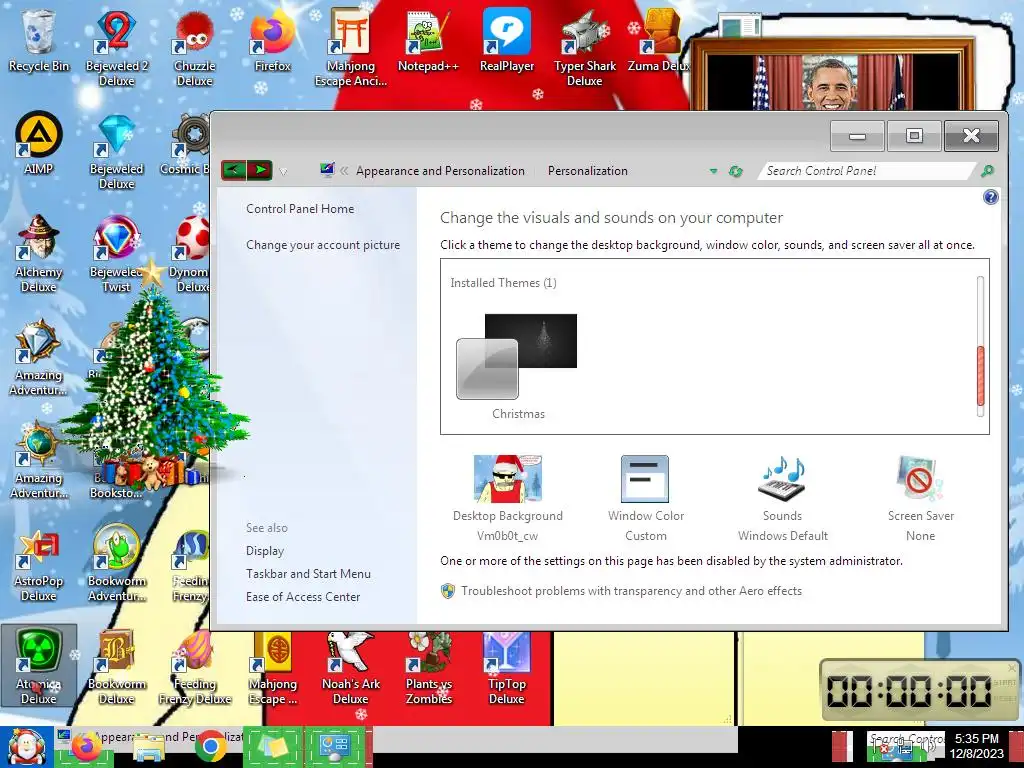Viewport: 1024px width, 768px height.
Task: Open AIMP desktop shortcut
Action: click(39, 144)
